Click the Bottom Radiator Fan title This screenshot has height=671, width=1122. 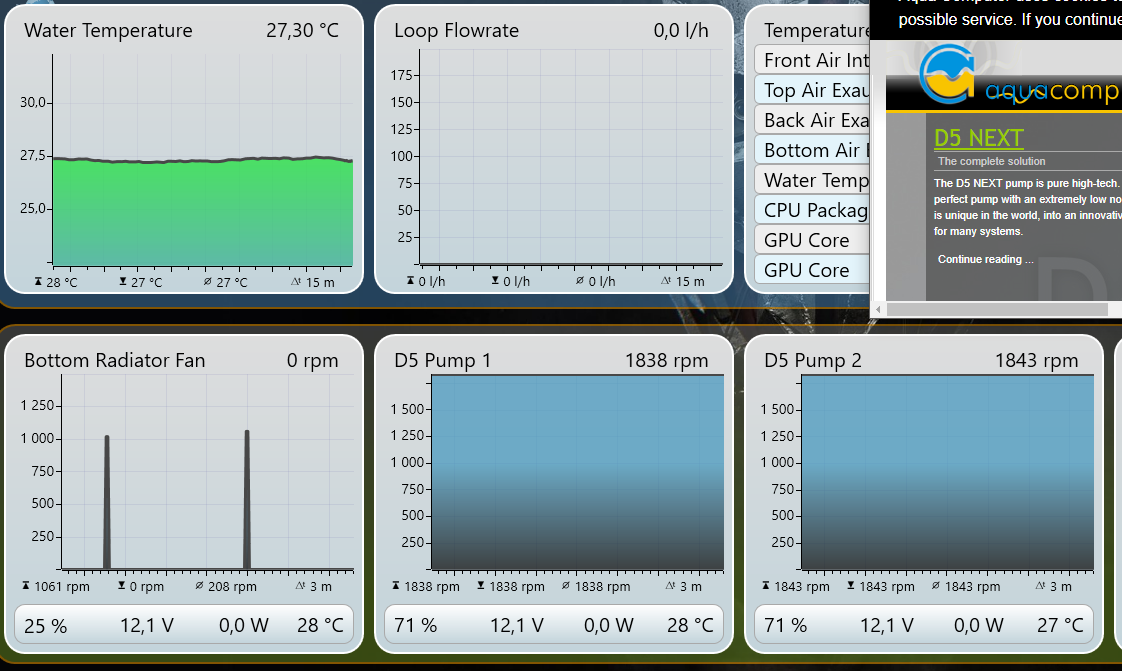tap(114, 360)
